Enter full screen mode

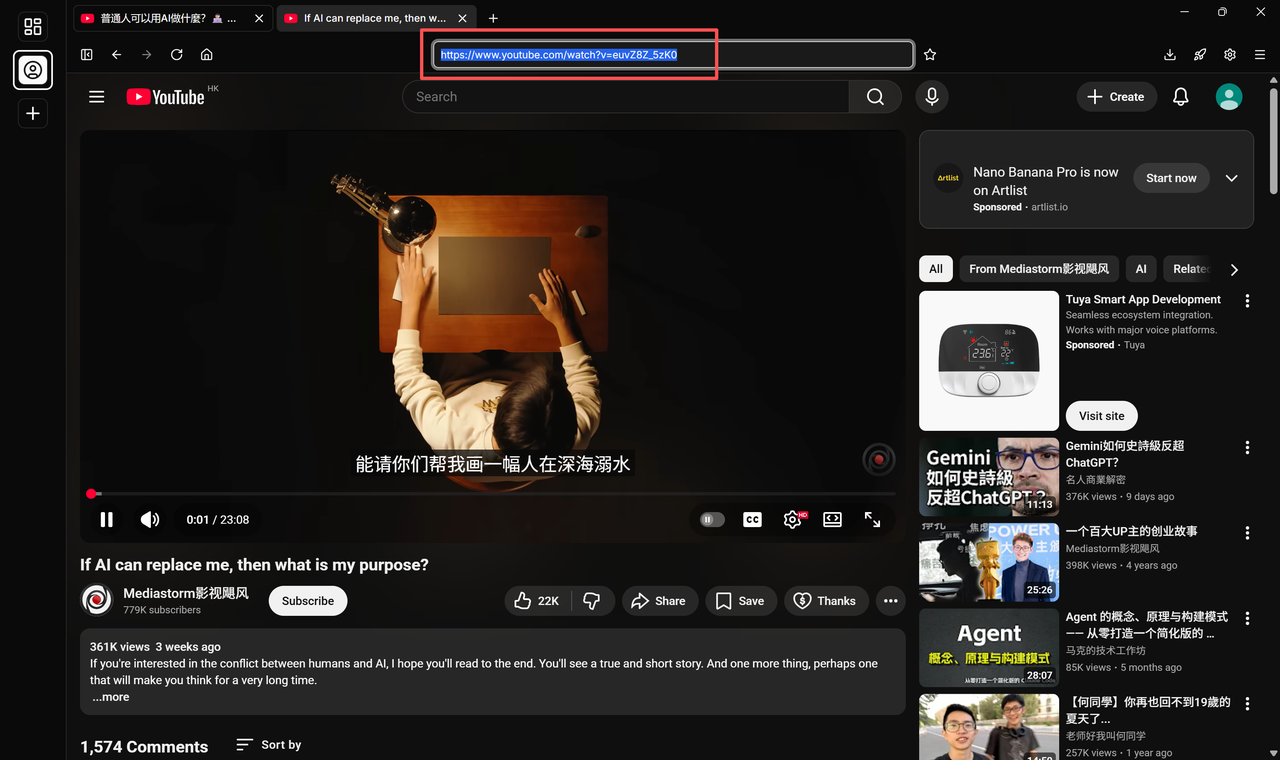[873, 520]
